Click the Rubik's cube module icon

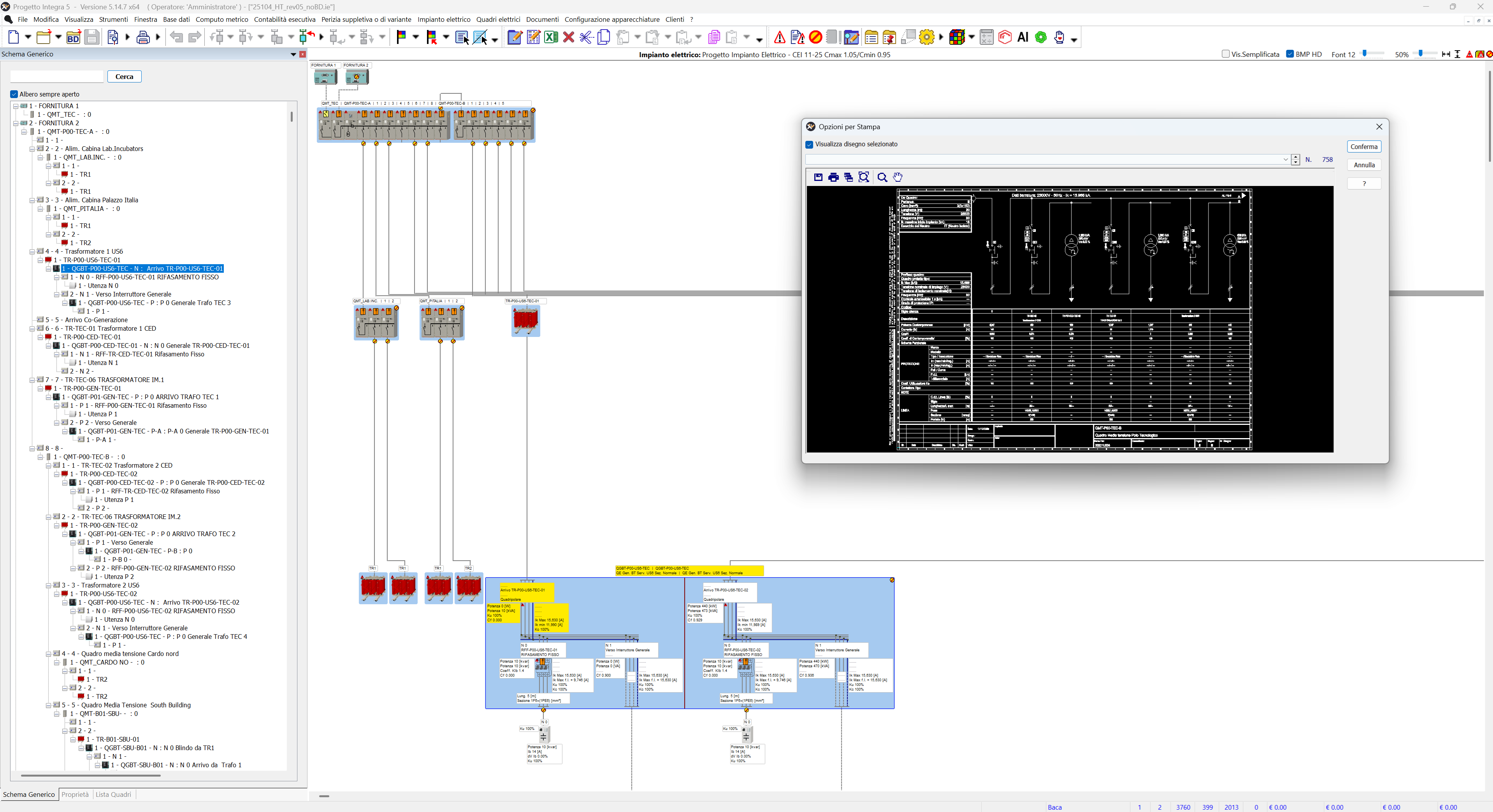957,37
